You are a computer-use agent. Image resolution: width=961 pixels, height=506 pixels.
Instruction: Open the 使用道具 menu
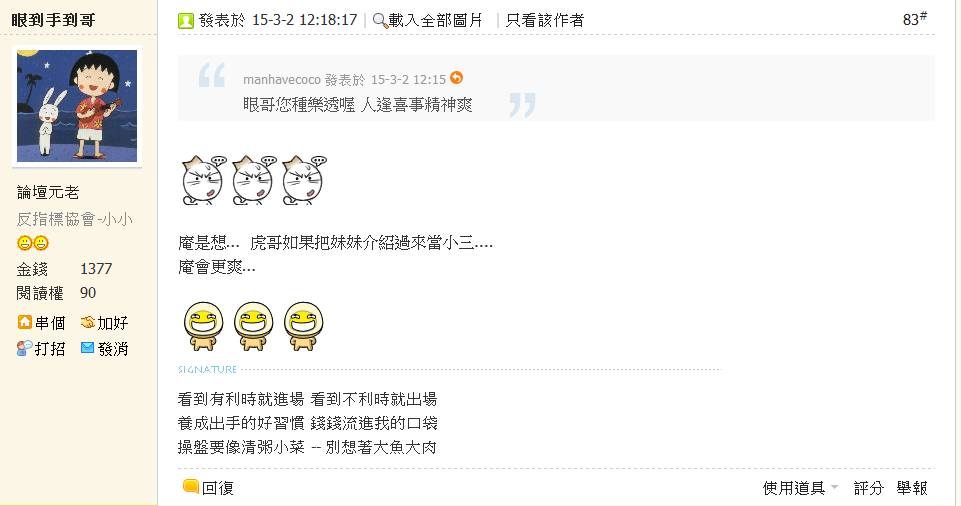pos(794,488)
